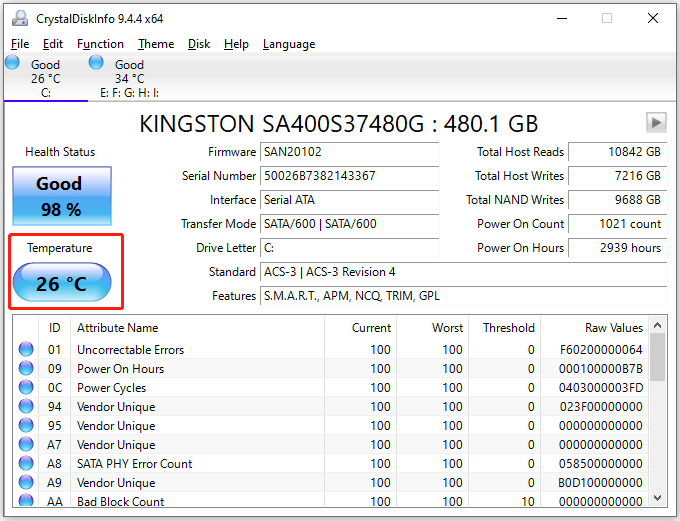Image resolution: width=680 pixels, height=521 pixels.
Task: Click the scrollbar up arrow in attribute list
Action: [657, 325]
